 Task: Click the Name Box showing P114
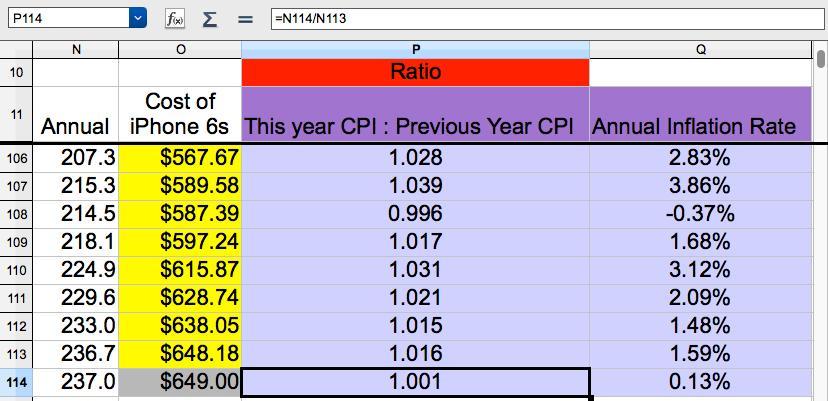(x=66, y=18)
